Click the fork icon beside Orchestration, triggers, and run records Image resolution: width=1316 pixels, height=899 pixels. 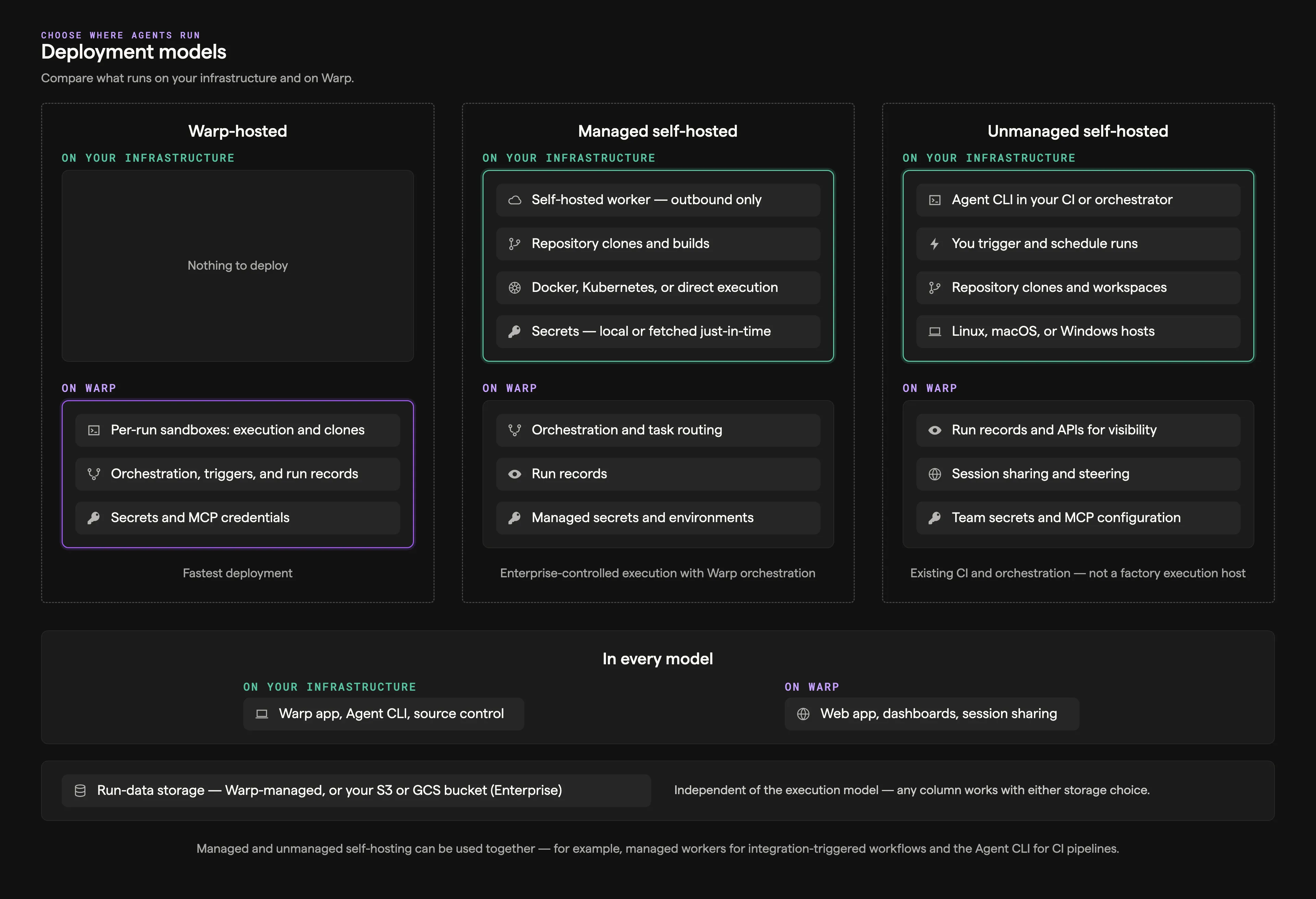pos(94,475)
